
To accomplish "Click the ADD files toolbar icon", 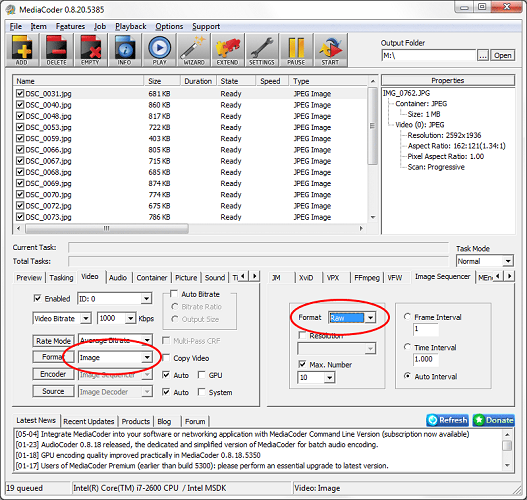I will tap(22, 50).
